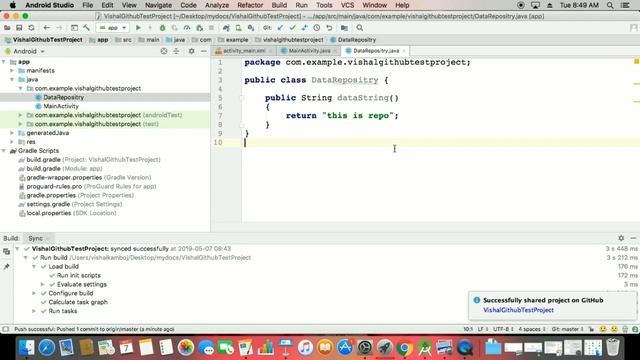This screenshot has height=360, width=640.
Task: Open the Navigate menu
Action: click(x=158, y=5)
